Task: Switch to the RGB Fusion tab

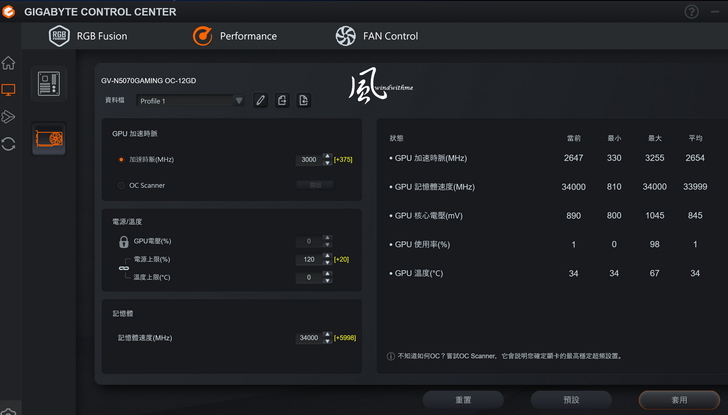Action: pyautogui.click(x=89, y=37)
